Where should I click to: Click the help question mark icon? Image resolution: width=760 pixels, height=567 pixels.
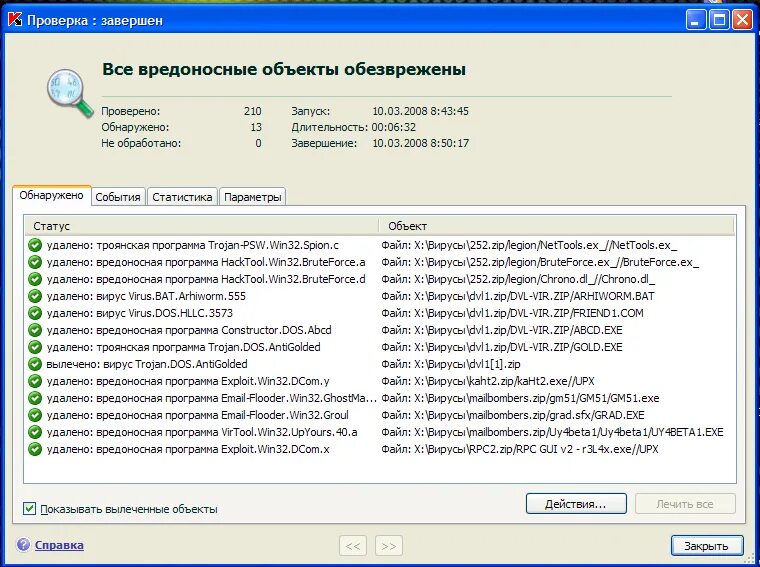[x=23, y=545]
